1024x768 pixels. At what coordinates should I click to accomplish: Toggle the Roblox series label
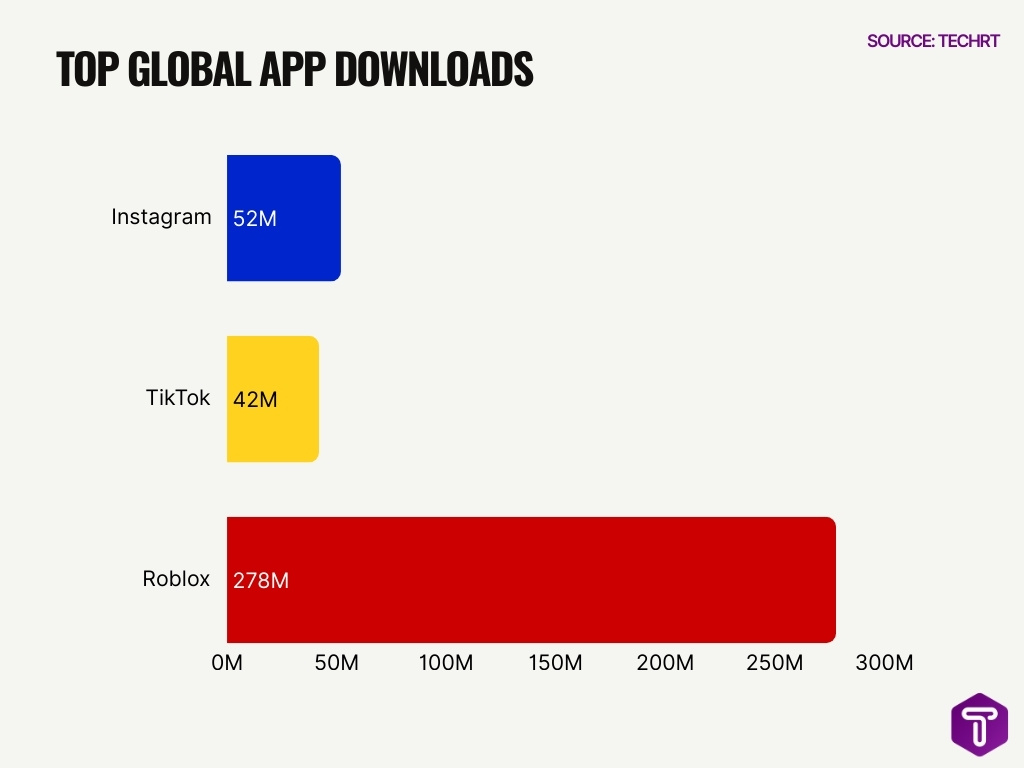(176, 579)
